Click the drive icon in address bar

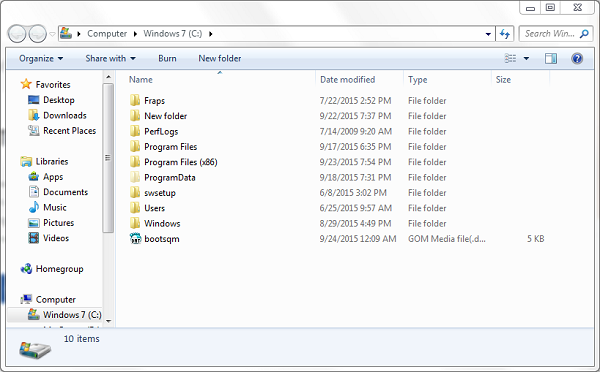pos(66,33)
